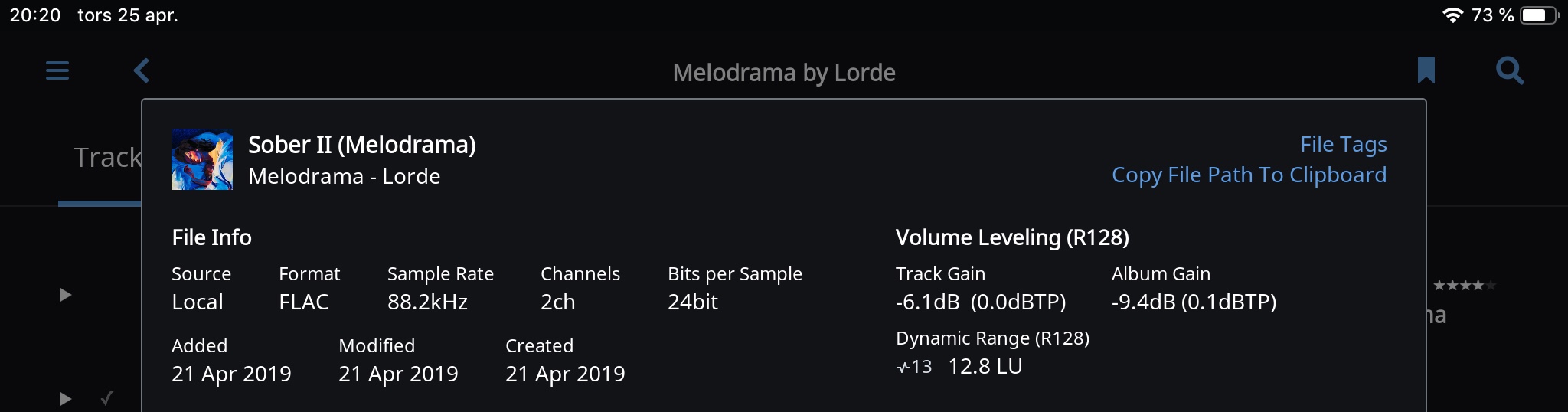Tap the 88.2kHz sample rate value
This screenshot has width=1568, height=412.
(x=427, y=302)
